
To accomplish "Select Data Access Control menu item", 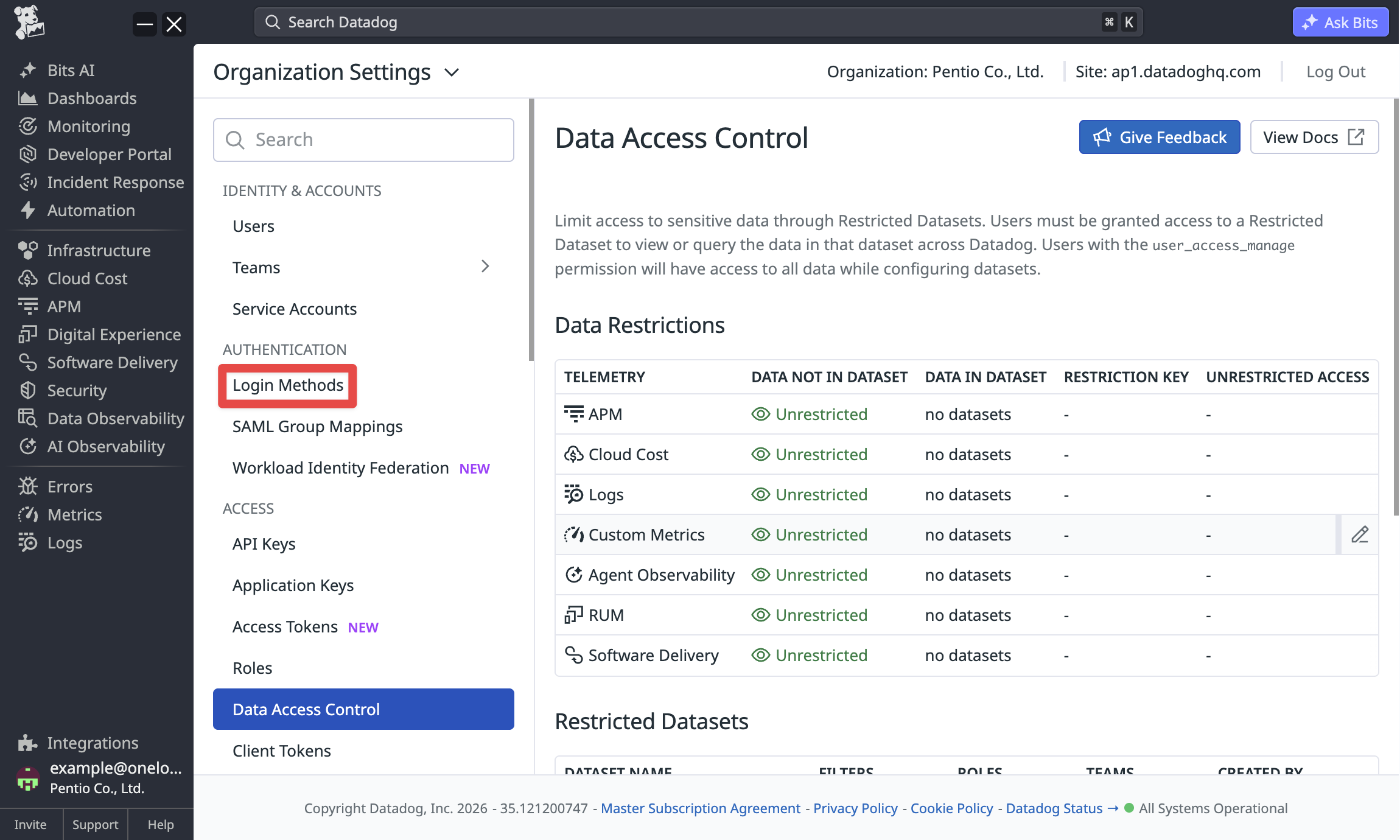I will pos(363,709).
